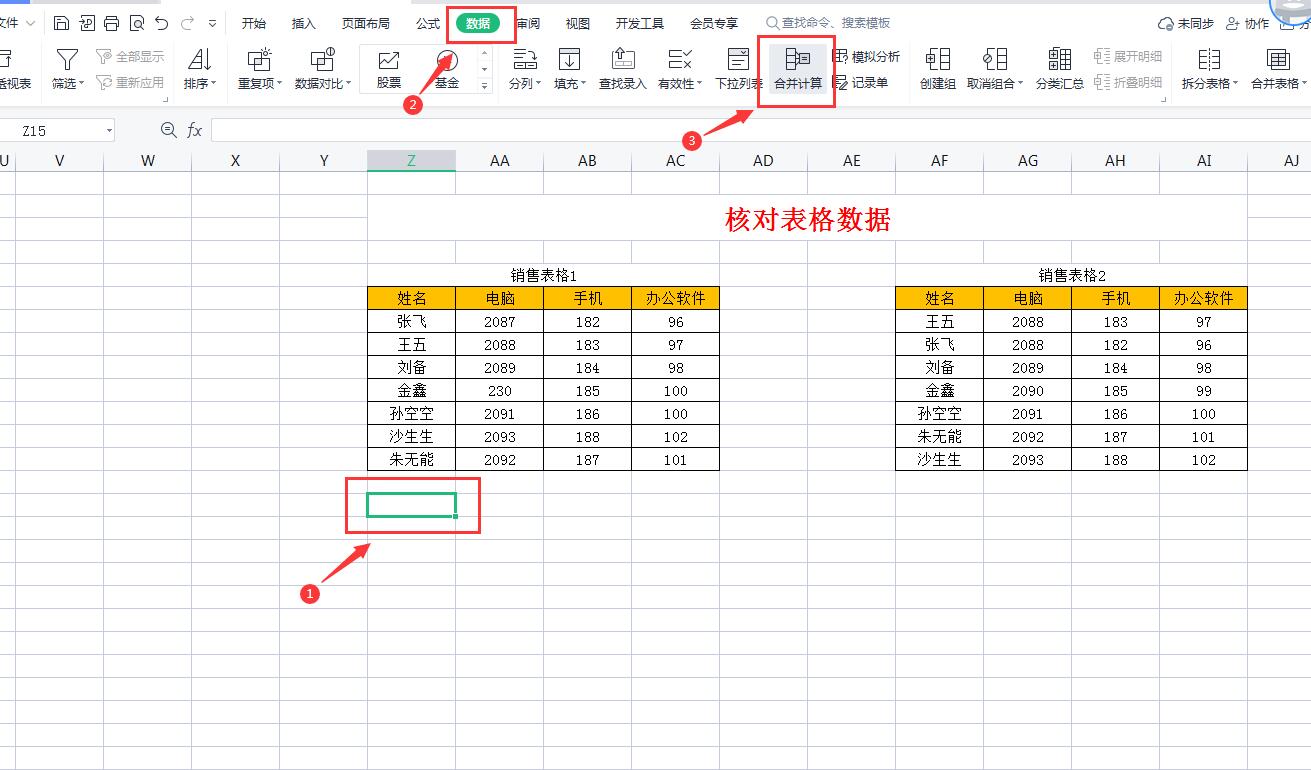Select the column Z header
This screenshot has height=770, width=1311.
[x=411, y=160]
